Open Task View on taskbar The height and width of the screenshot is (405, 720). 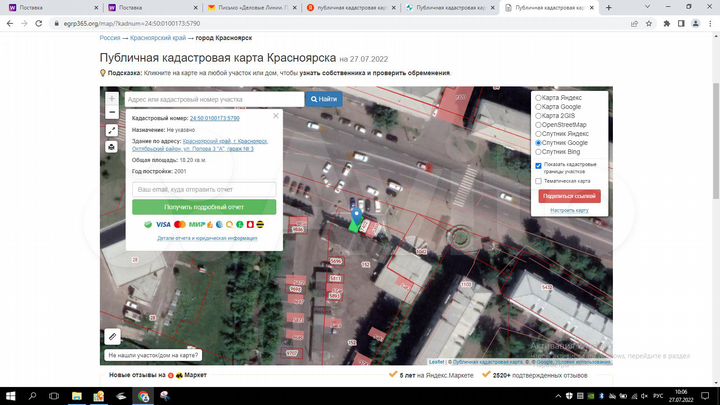(x=54, y=396)
